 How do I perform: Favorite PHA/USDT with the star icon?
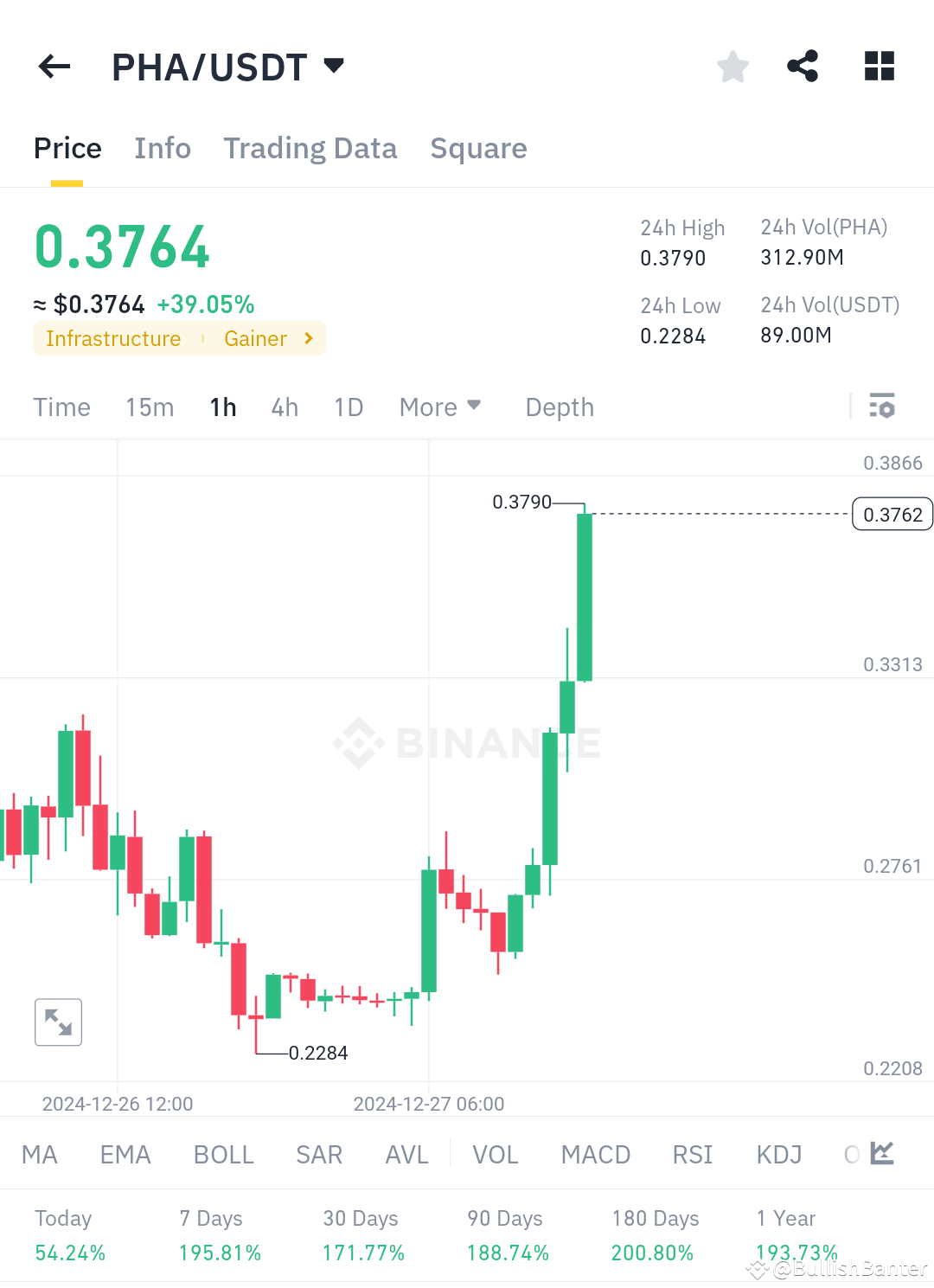click(x=732, y=66)
